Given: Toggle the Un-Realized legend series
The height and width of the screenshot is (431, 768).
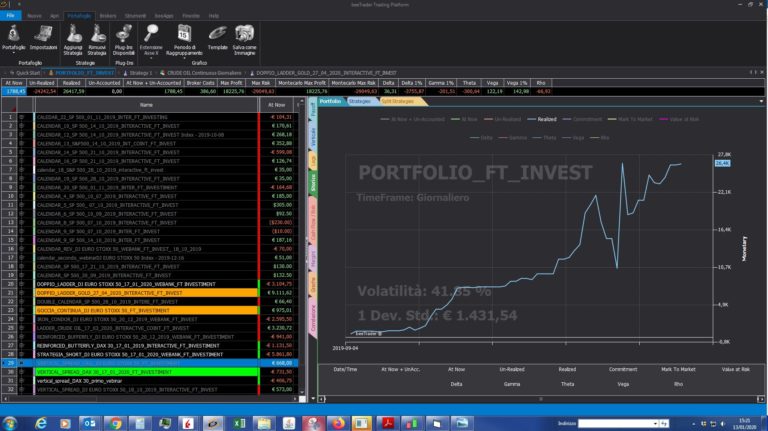Looking at the screenshot, I should [502, 119].
